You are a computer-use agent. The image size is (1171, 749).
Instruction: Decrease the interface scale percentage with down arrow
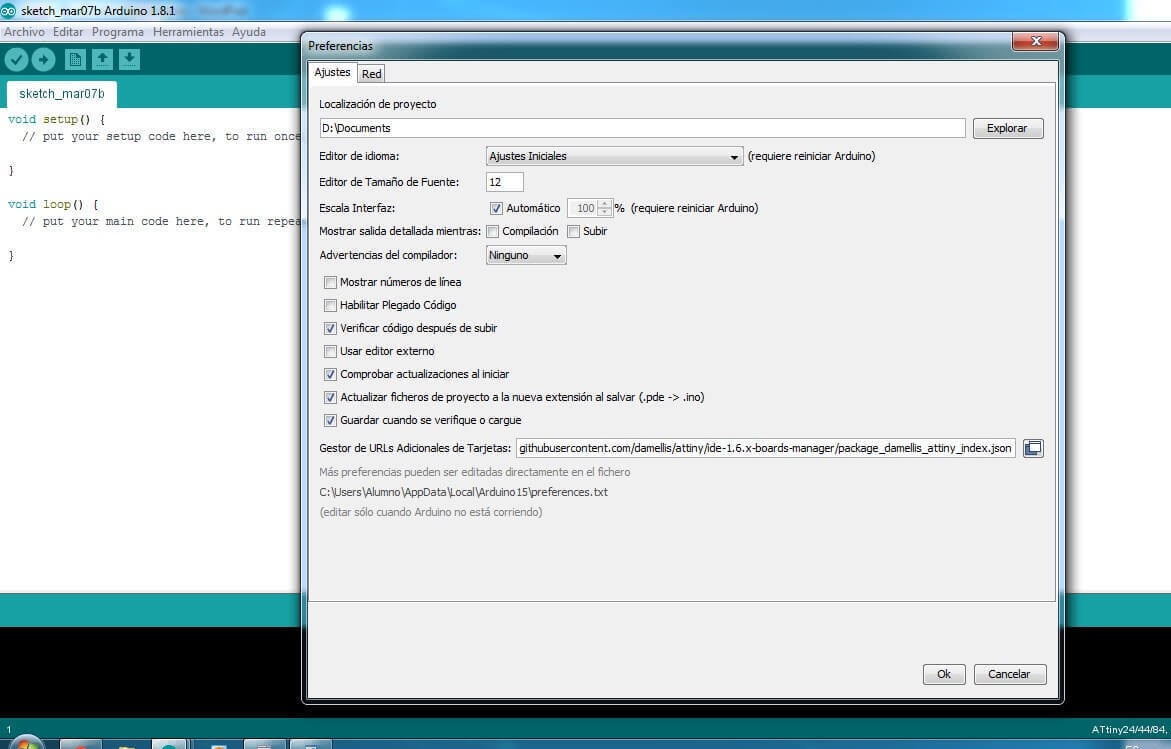605,213
